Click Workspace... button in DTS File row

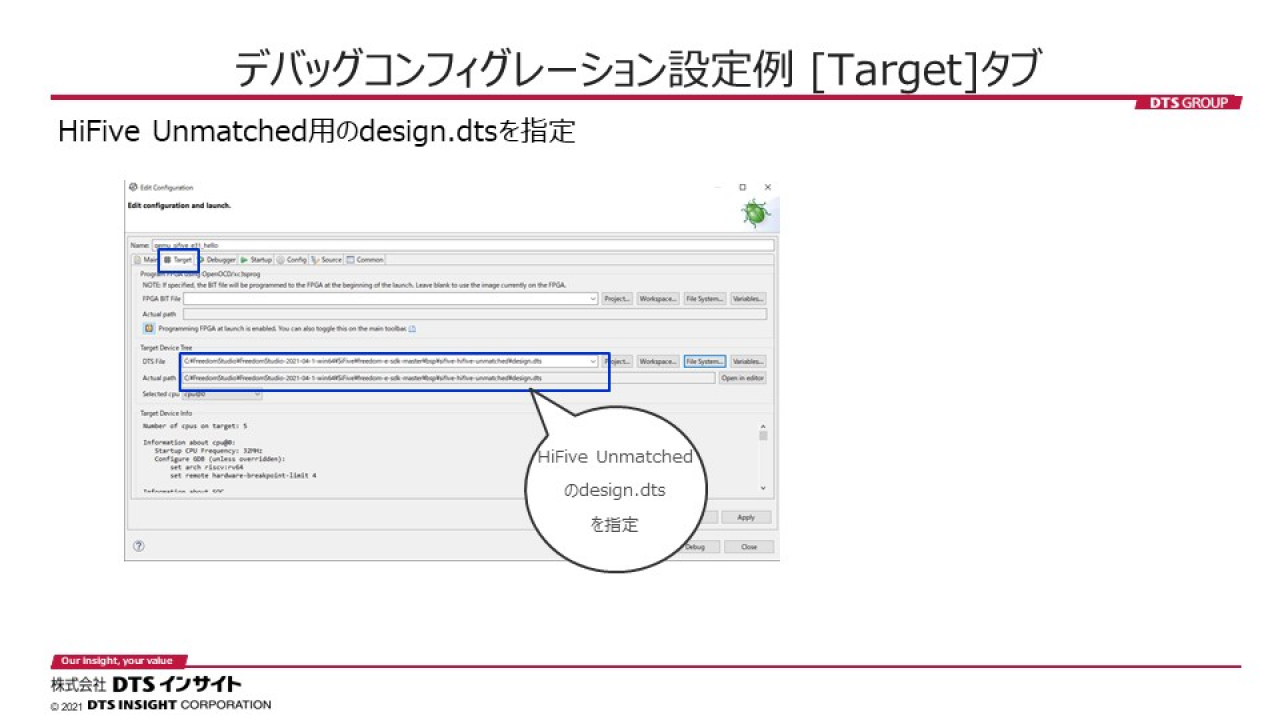click(658, 361)
